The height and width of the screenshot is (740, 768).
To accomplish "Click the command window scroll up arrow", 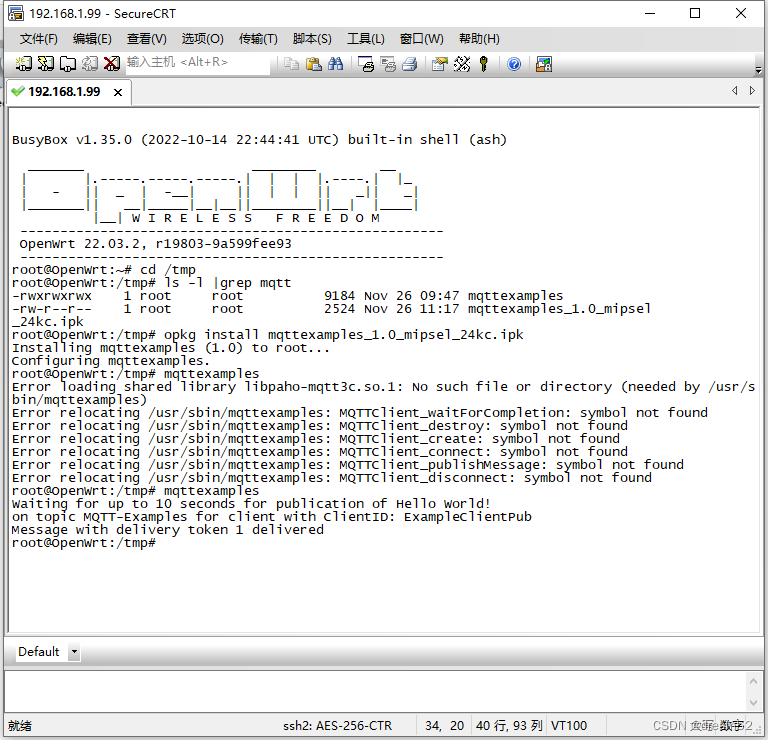I will [x=753, y=681].
